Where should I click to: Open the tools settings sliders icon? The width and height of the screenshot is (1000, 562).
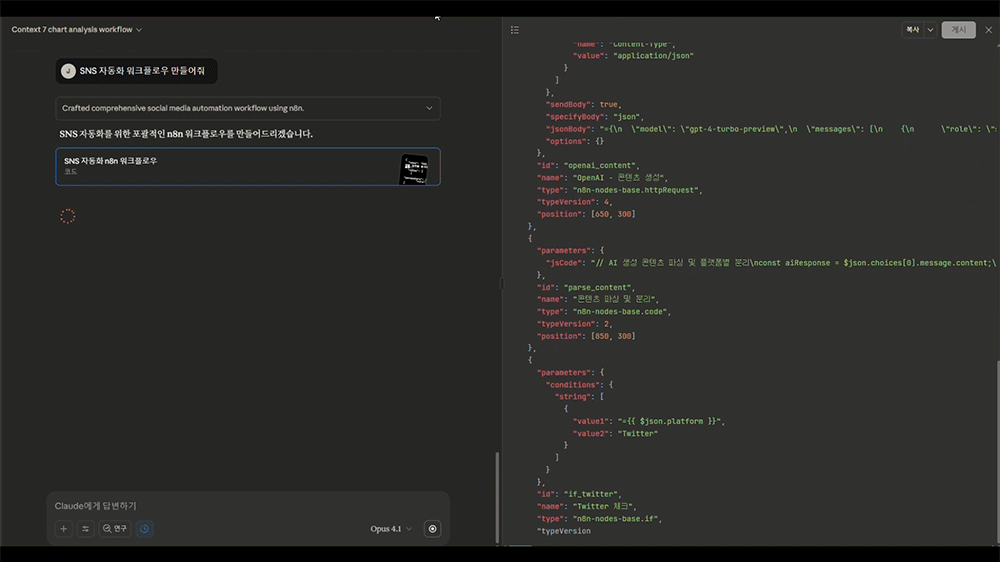click(86, 529)
